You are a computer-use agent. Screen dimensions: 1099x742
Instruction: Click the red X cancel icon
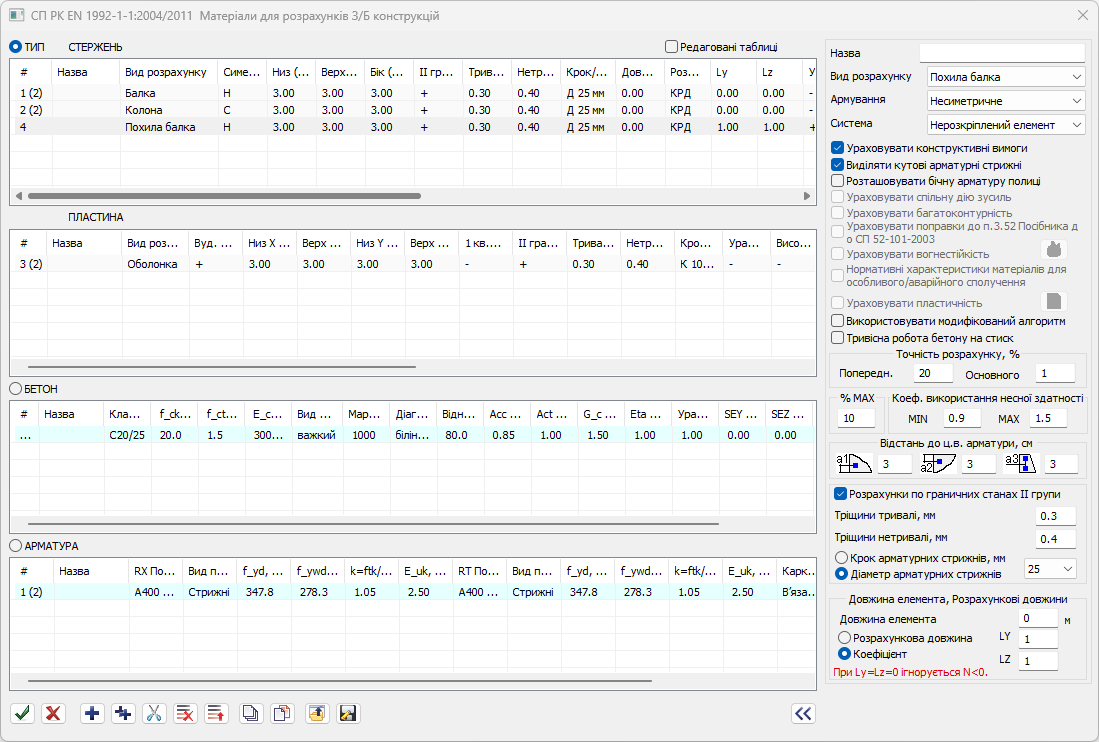pyautogui.click(x=54, y=713)
